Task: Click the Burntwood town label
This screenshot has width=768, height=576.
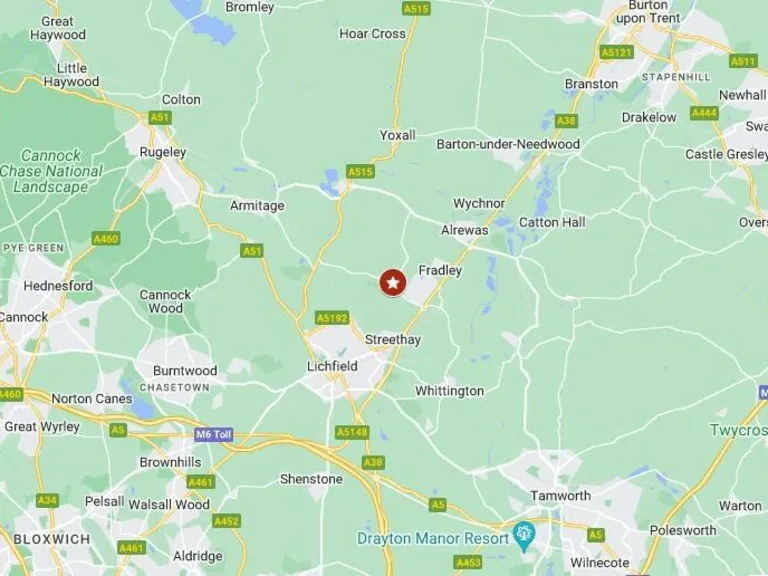Action: click(x=185, y=370)
